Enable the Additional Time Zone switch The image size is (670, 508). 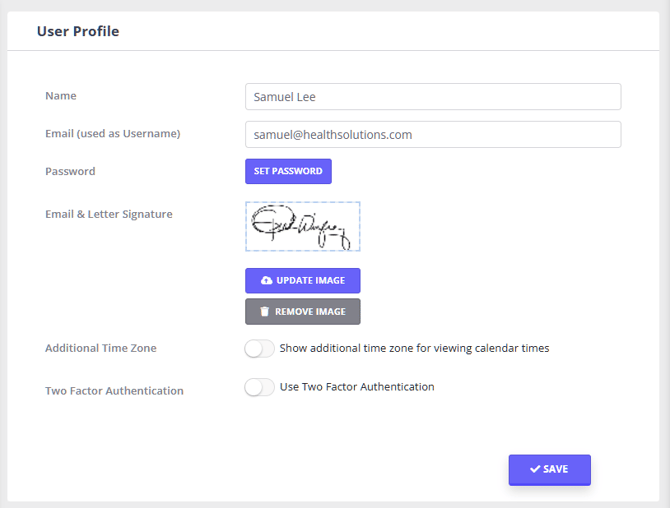259,349
